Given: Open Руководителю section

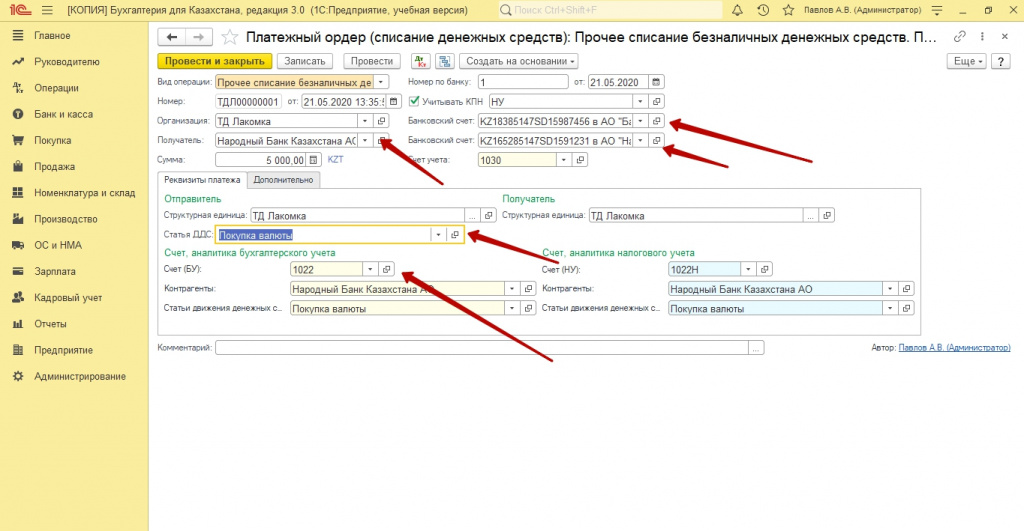Looking at the screenshot, I should coord(67,62).
